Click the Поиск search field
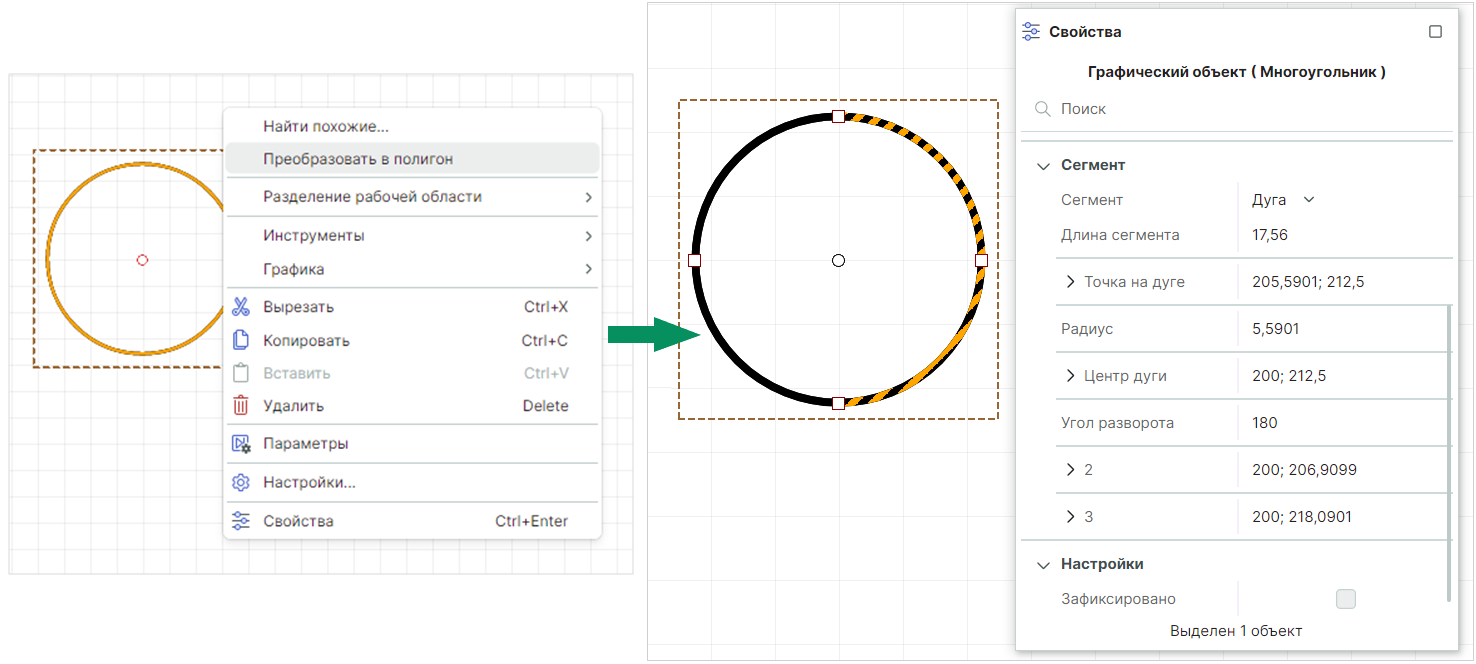This screenshot has height=664, width=1476. 1237,108
